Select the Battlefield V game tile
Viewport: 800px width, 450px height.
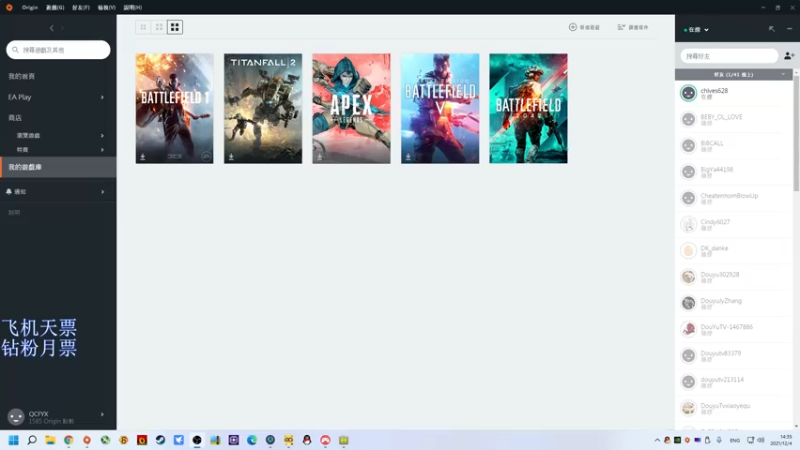click(440, 109)
